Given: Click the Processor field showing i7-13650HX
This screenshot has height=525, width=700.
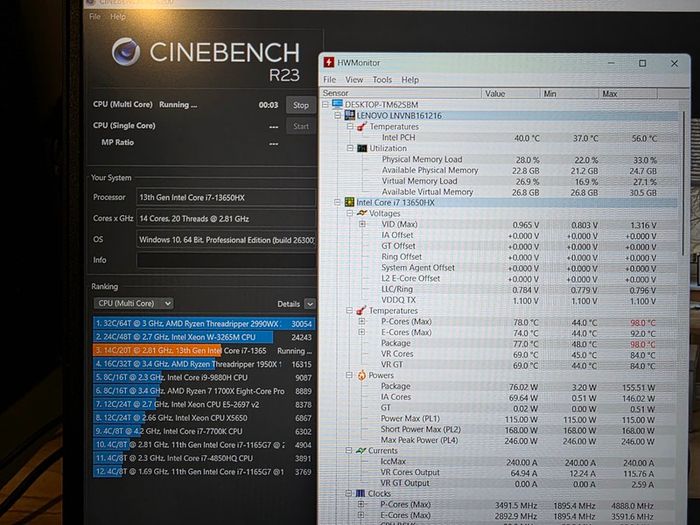Looking at the screenshot, I should tap(225, 197).
